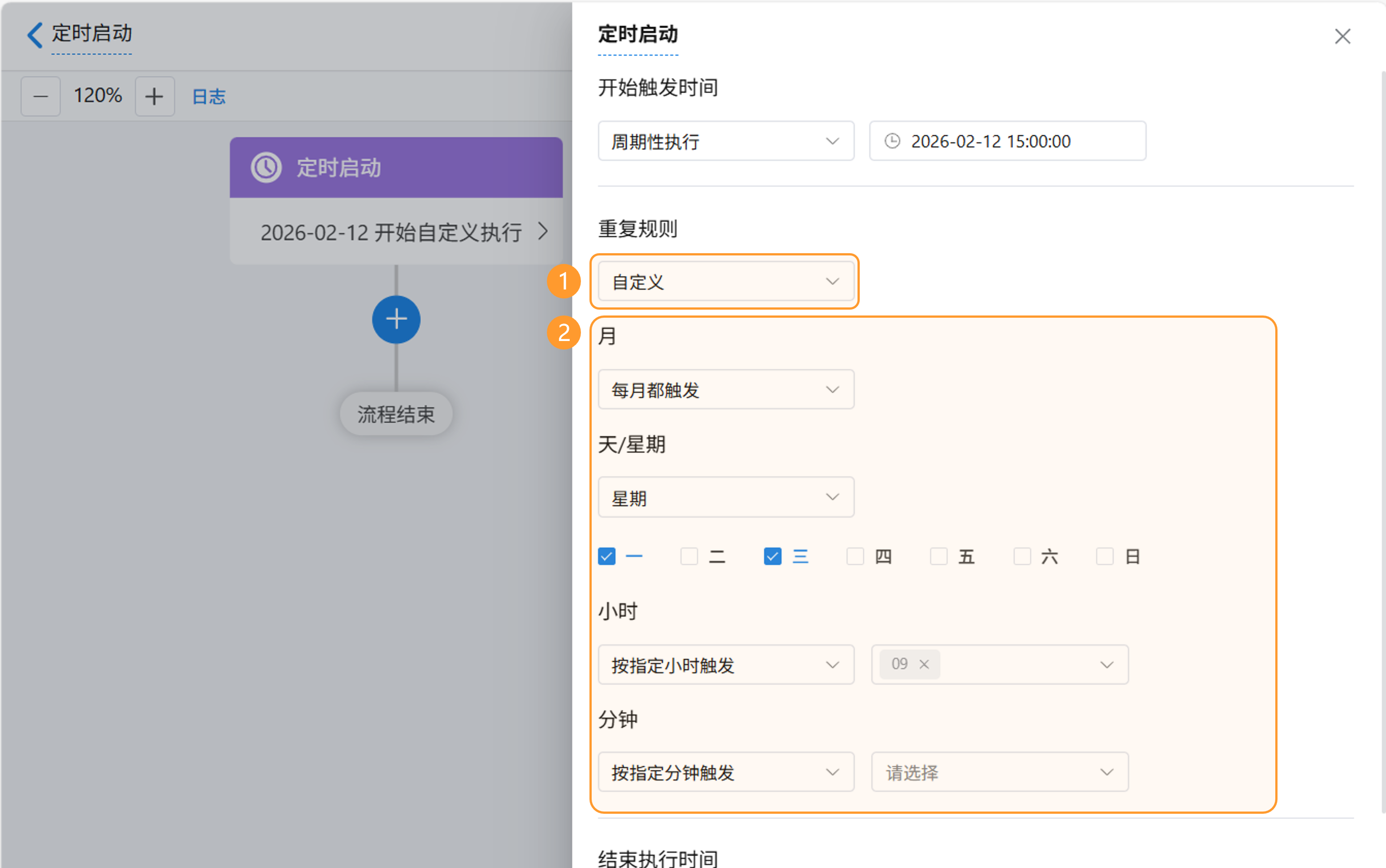Uncheck the 一 (Monday) checkbox
The image size is (1386, 868).
pos(607,556)
